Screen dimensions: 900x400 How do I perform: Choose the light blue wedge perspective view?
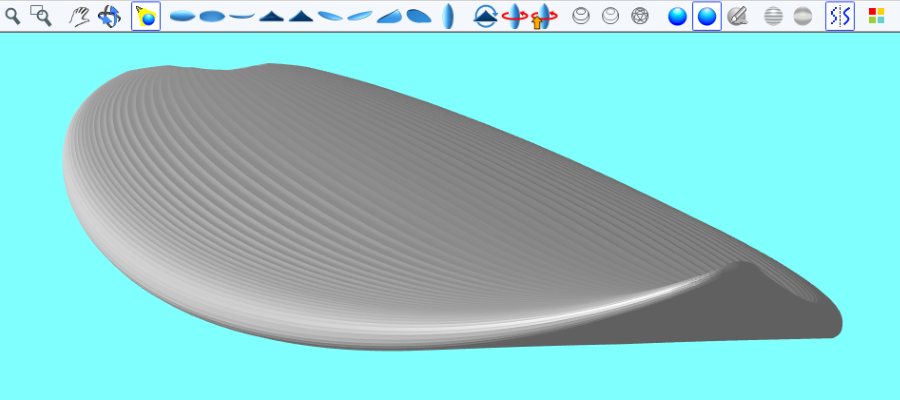point(389,16)
